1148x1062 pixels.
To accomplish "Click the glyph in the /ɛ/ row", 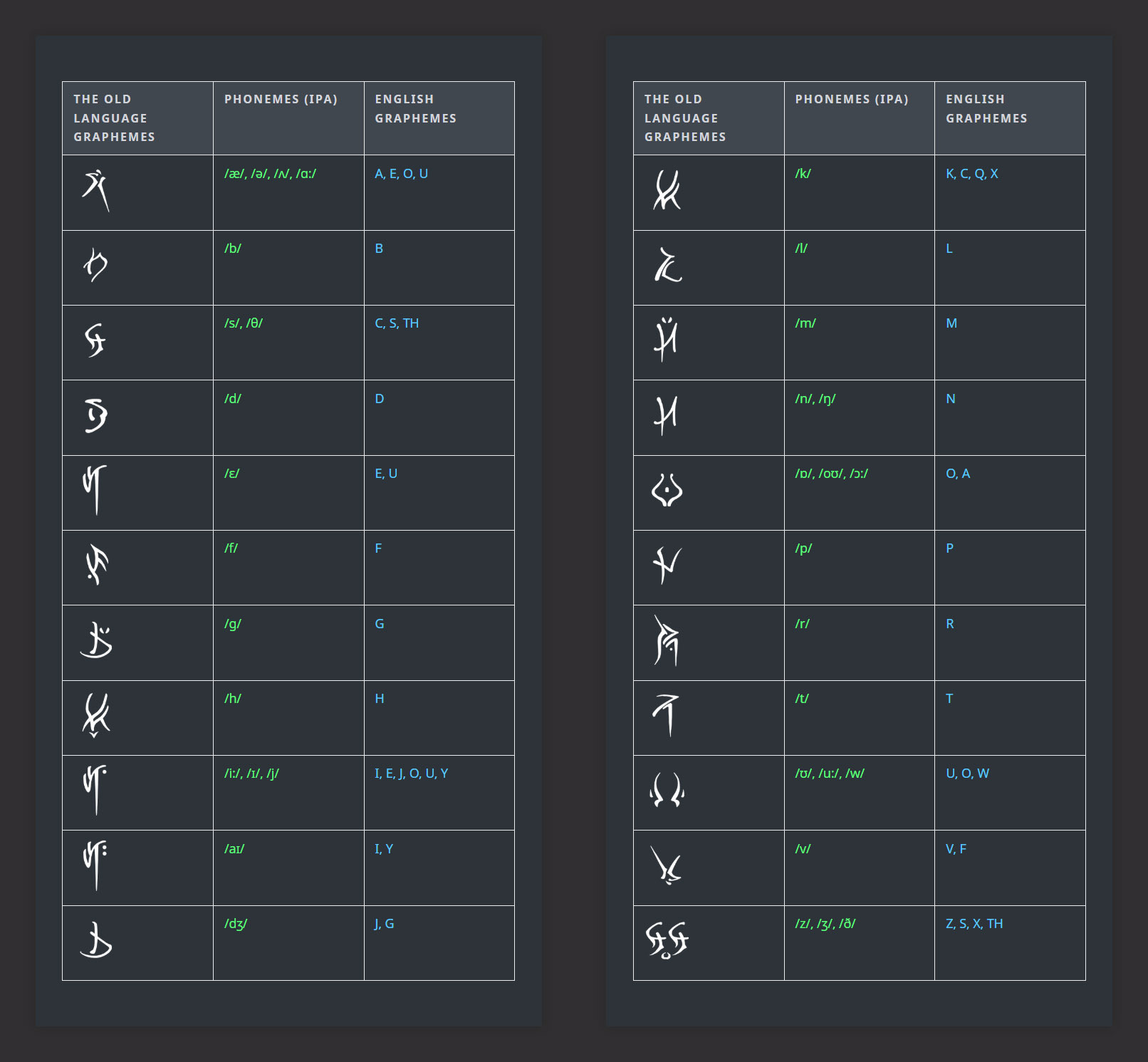I will (x=95, y=490).
